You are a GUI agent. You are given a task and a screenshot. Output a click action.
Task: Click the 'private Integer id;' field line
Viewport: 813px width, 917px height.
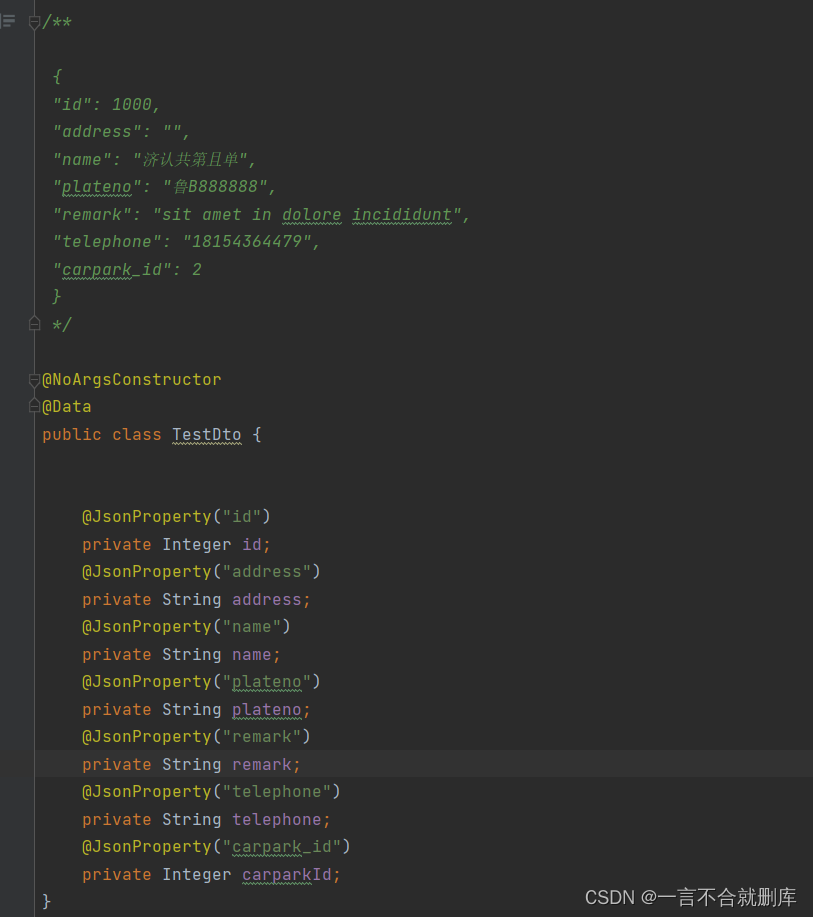point(176,544)
